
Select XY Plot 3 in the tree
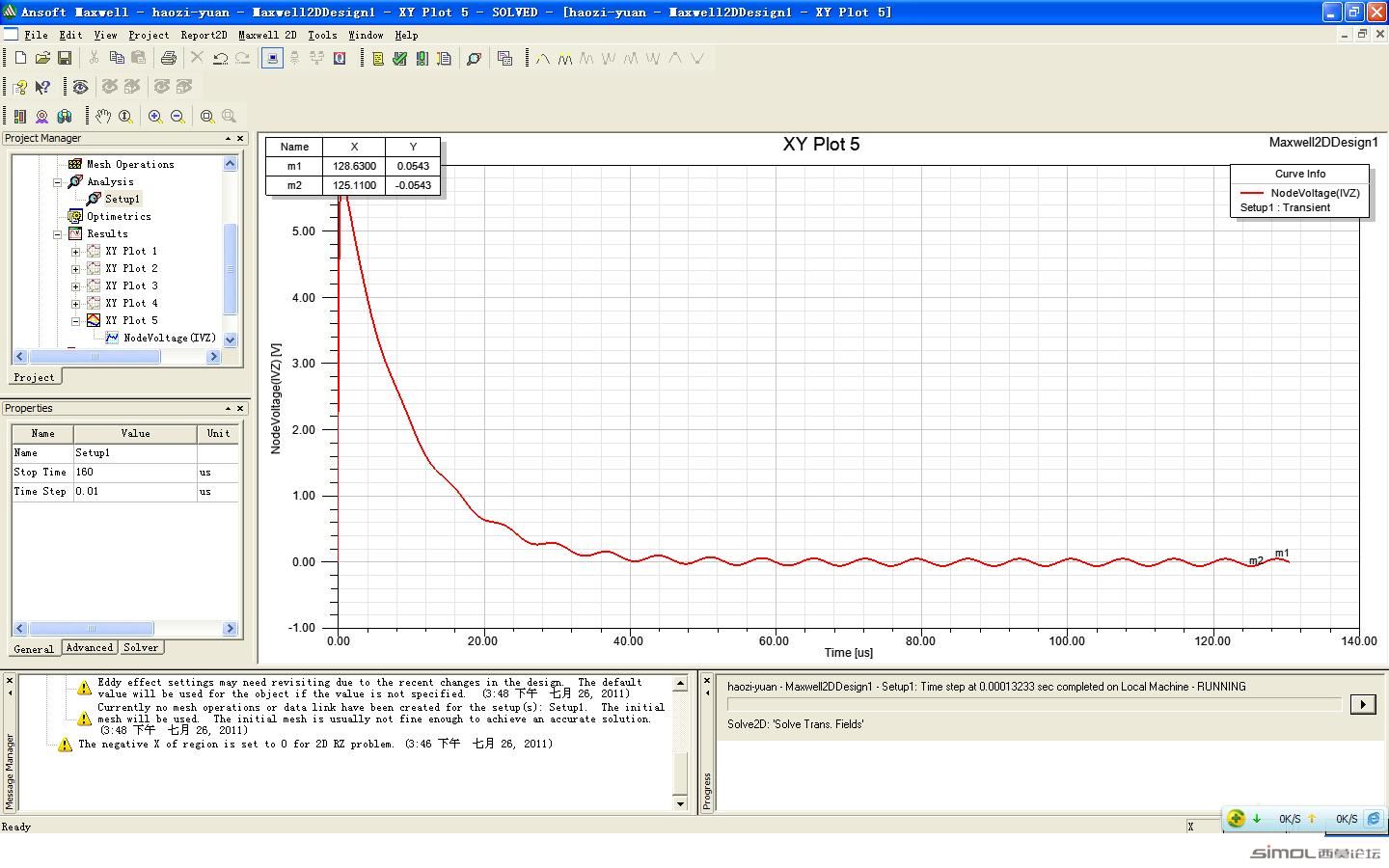point(131,285)
